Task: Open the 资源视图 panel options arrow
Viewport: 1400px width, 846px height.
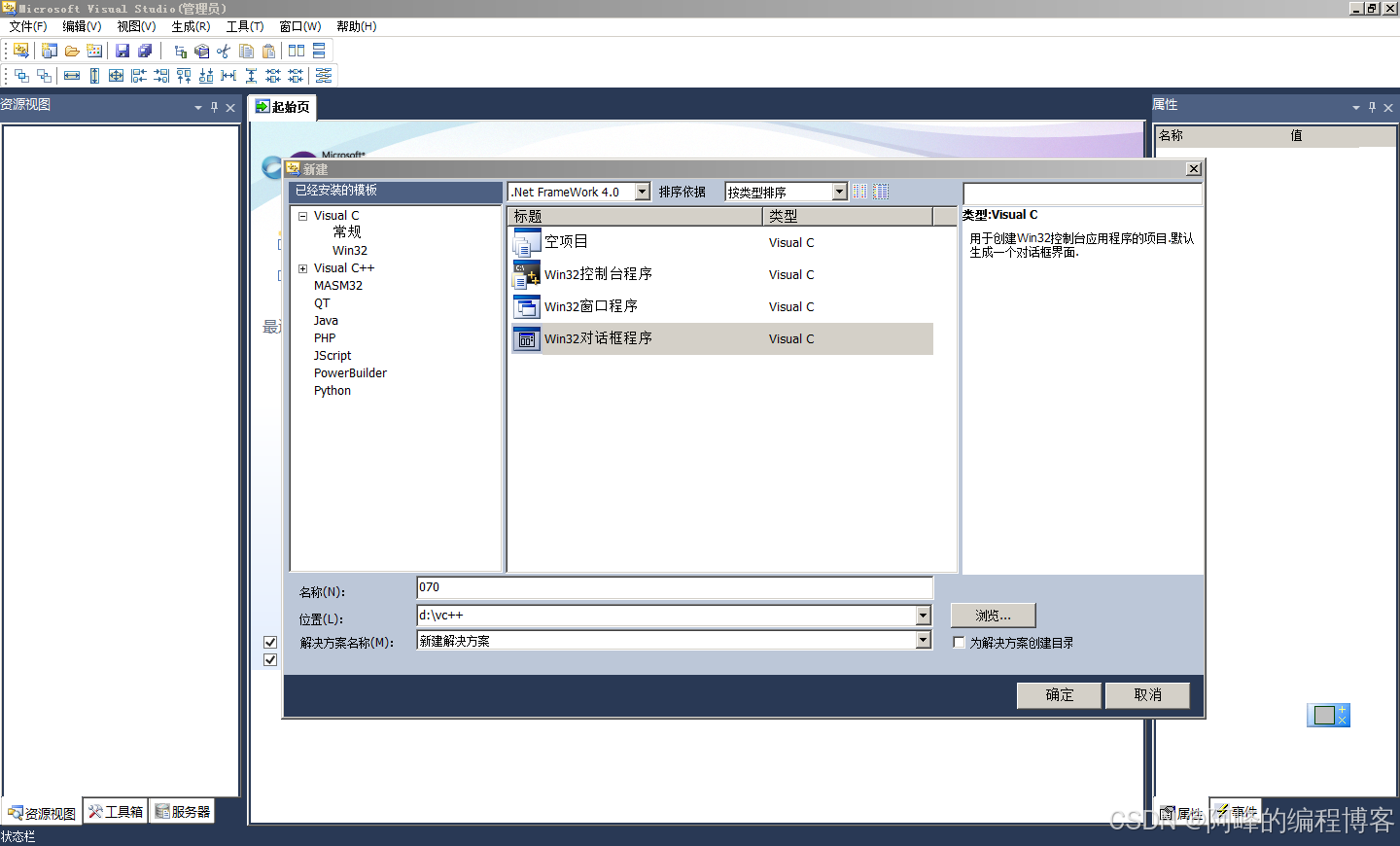Action: pos(198,108)
